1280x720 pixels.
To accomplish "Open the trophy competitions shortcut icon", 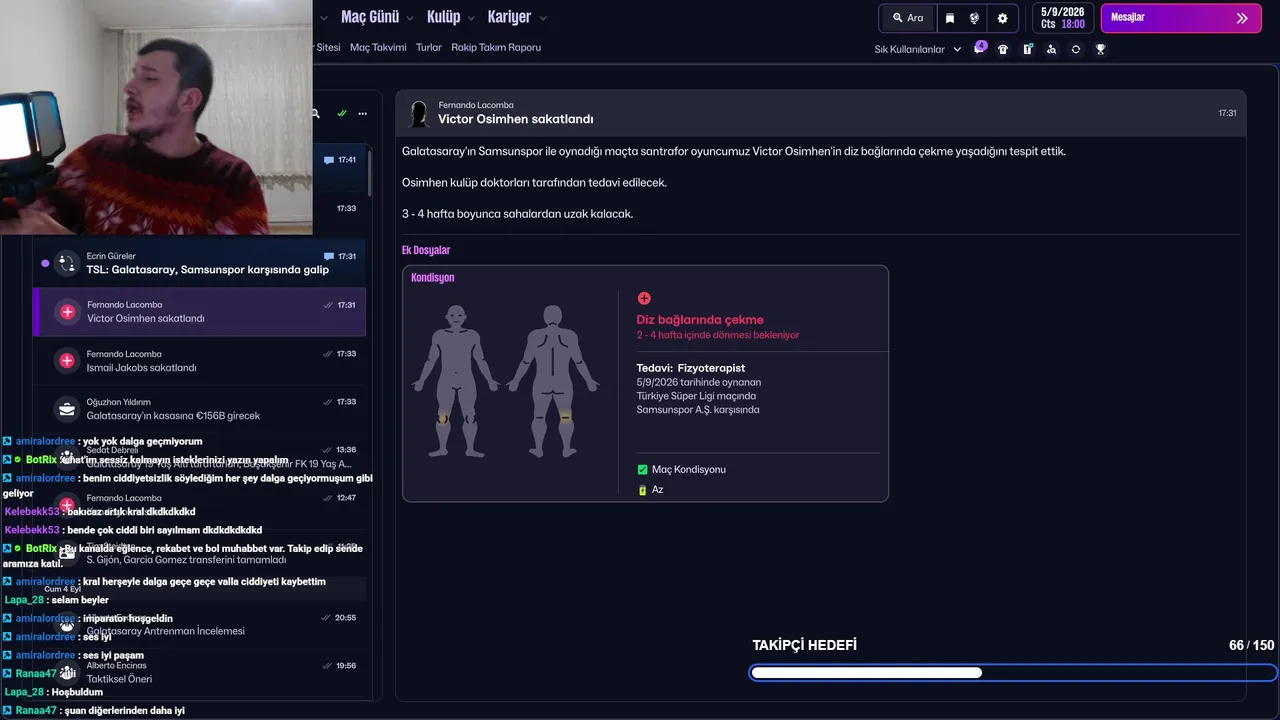I will (1100, 49).
